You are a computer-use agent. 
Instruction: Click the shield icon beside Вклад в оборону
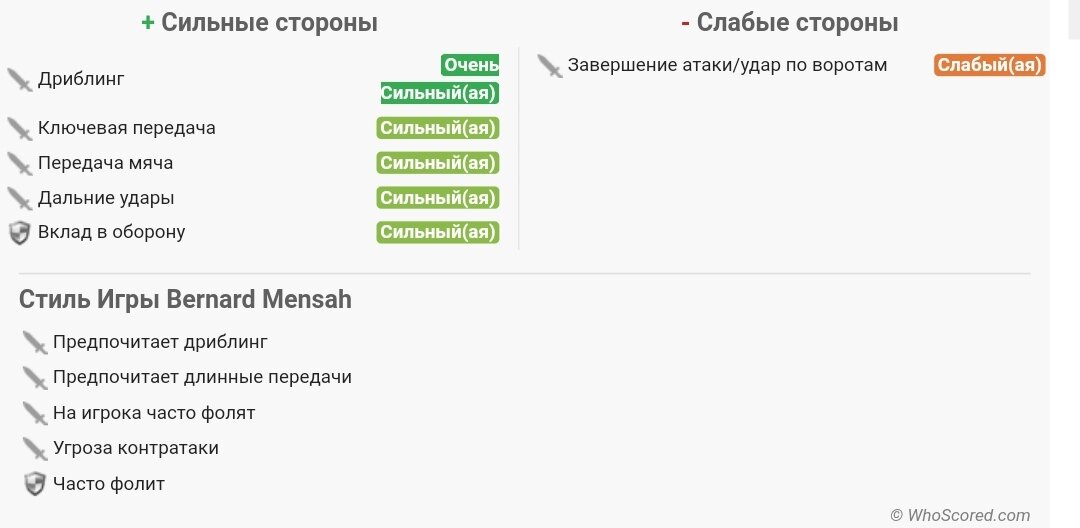[20, 233]
